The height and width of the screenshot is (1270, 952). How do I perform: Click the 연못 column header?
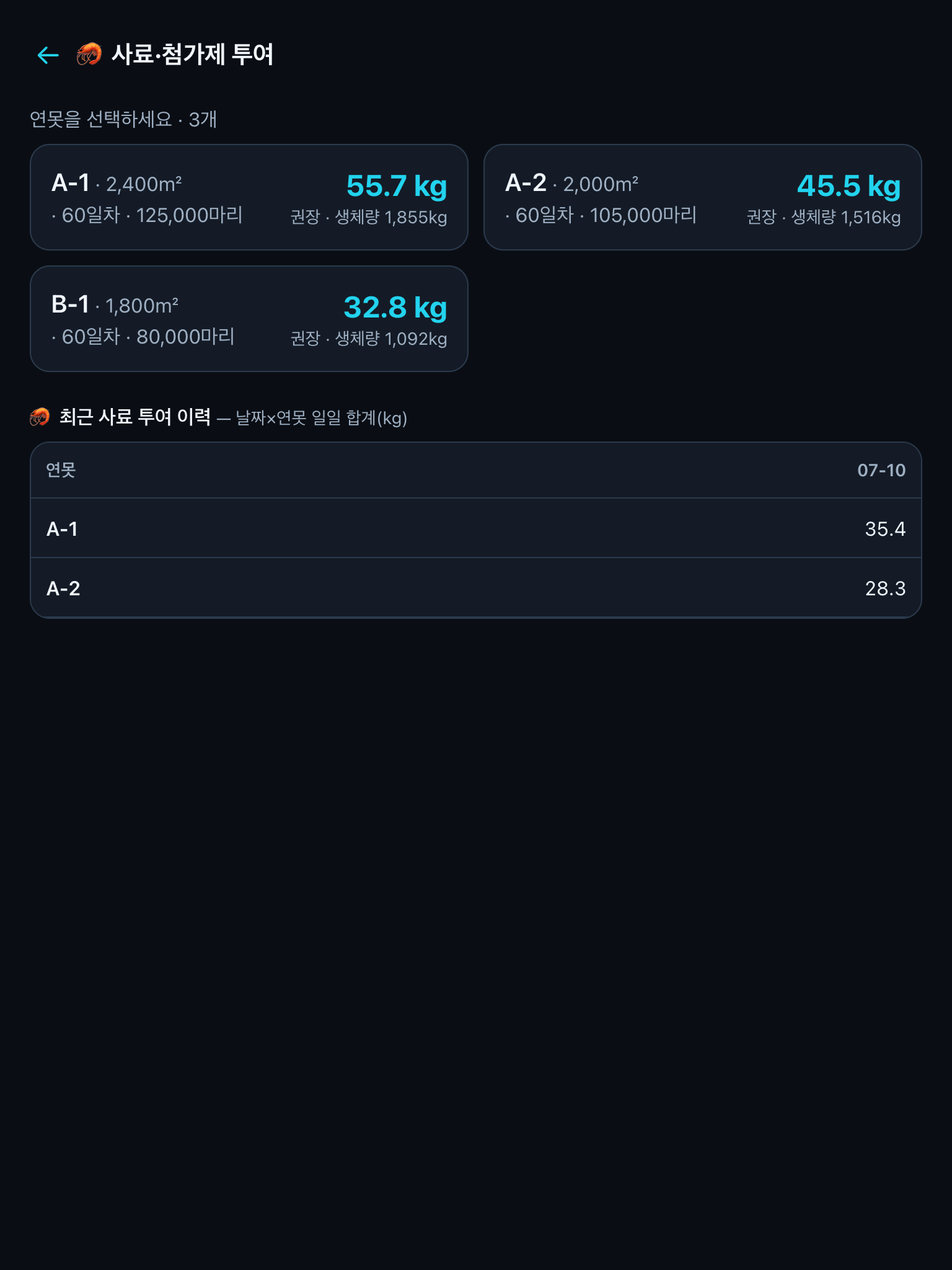click(x=61, y=470)
